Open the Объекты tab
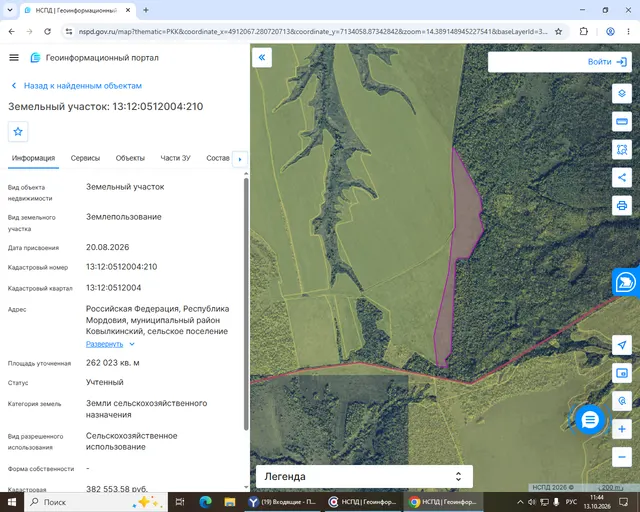This screenshot has width=640, height=512. [x=130, y=158]
